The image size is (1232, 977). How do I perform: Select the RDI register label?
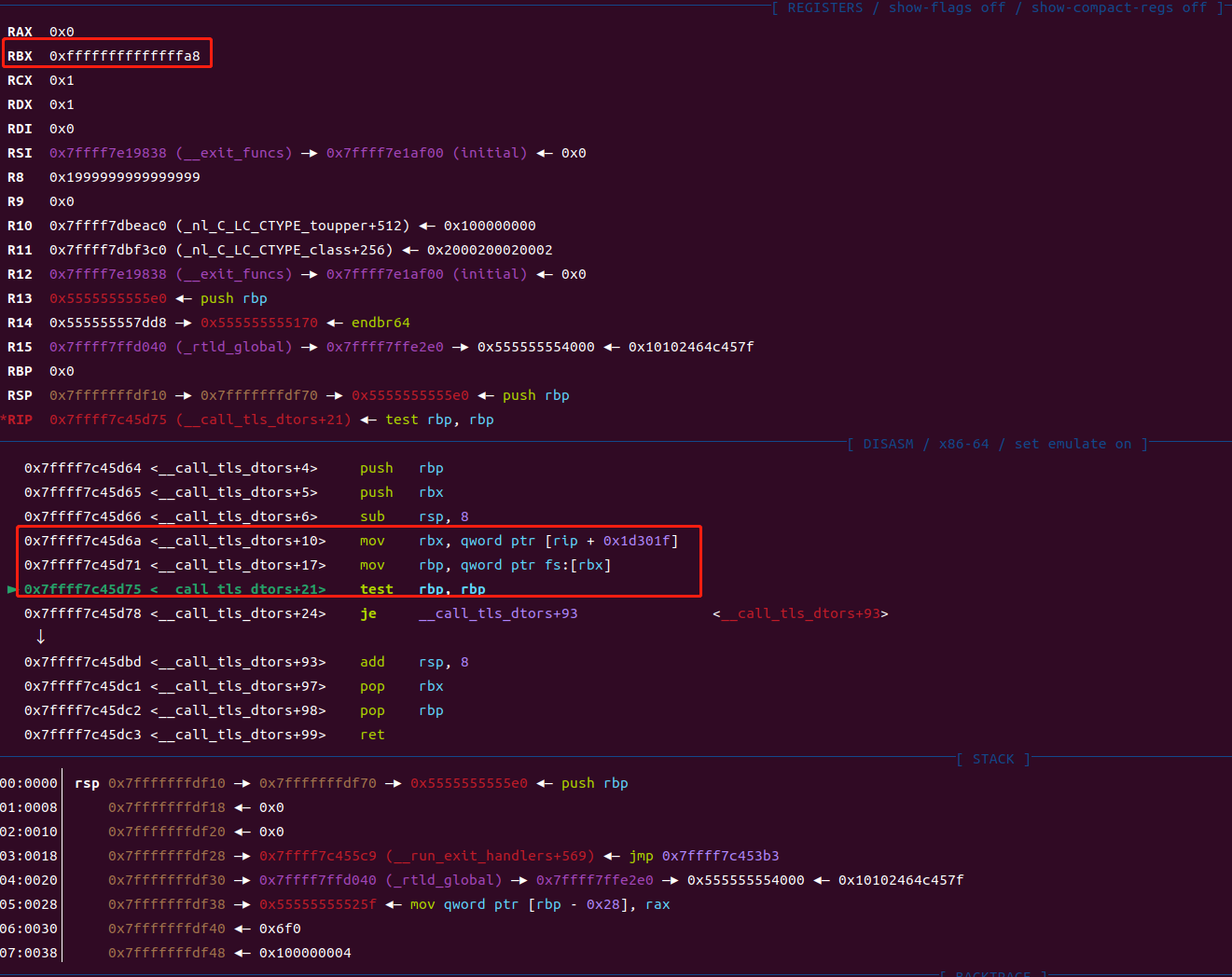point(20,129)
